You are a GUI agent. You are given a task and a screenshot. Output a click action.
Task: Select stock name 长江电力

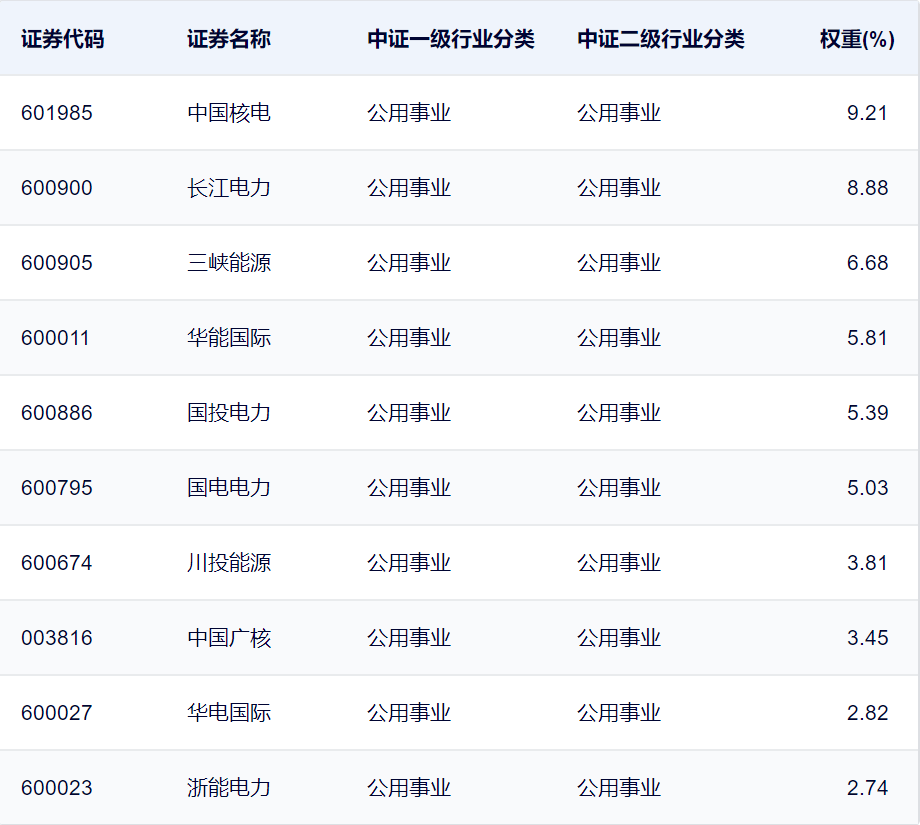pyautogui.click(x=229, y=188)
